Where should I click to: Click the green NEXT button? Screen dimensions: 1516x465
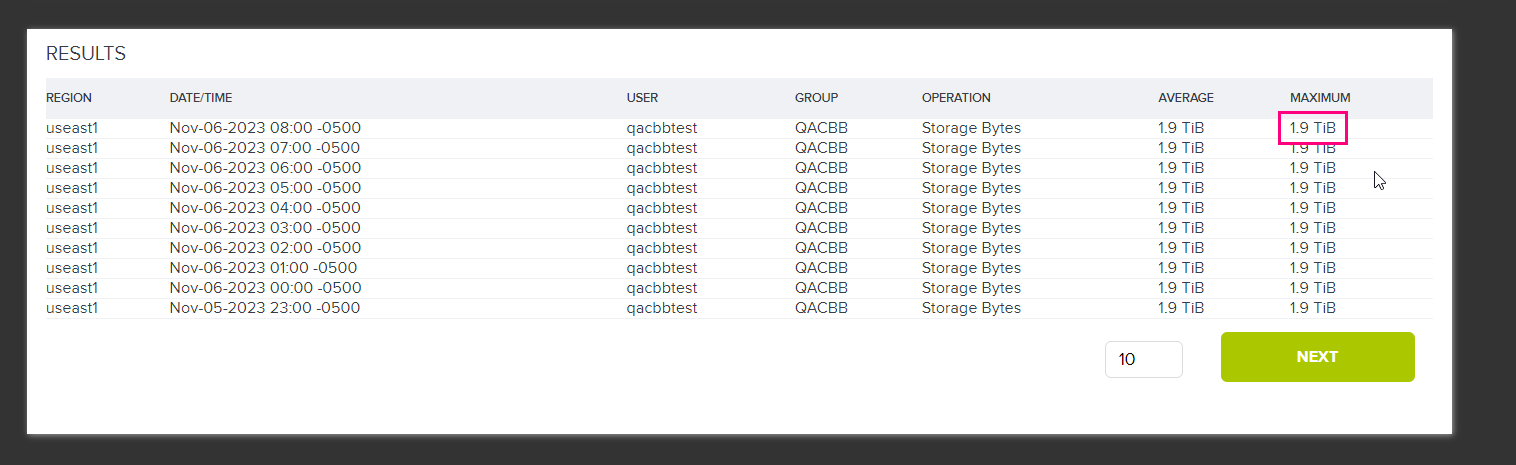(x=1317, y=357)
